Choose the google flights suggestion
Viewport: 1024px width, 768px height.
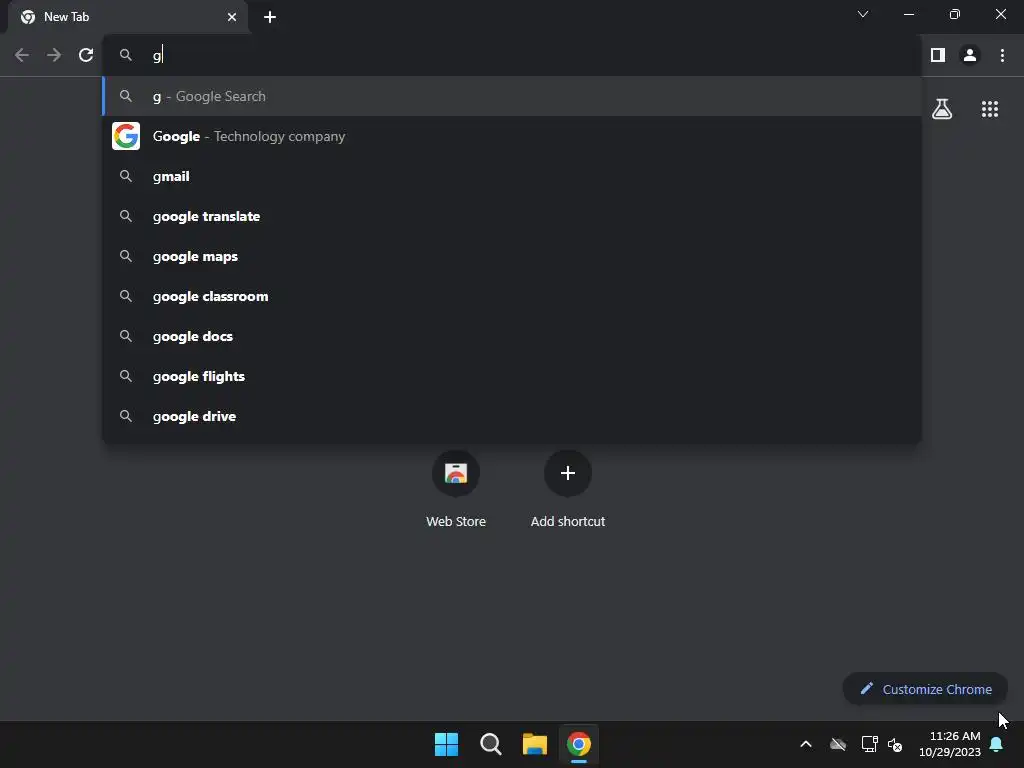point(512,376)
